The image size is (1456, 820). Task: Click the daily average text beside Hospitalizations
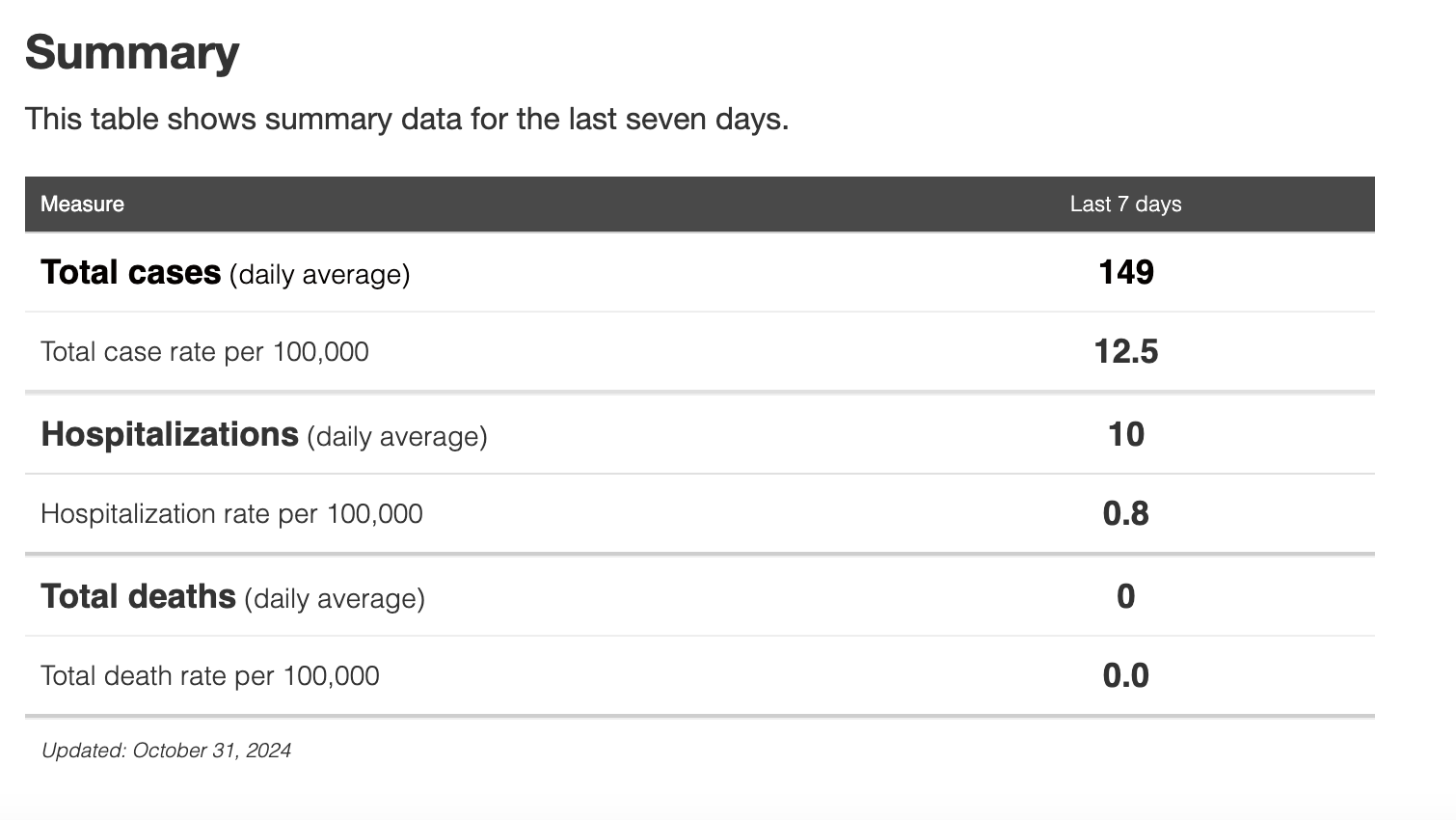click(x=397, y=437)
